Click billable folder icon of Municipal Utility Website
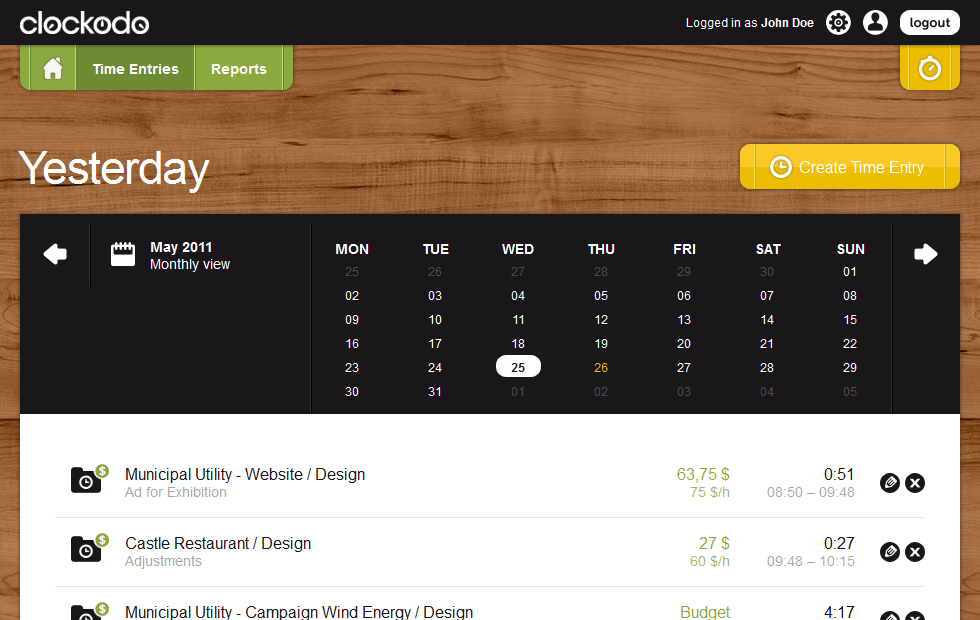 89,479
